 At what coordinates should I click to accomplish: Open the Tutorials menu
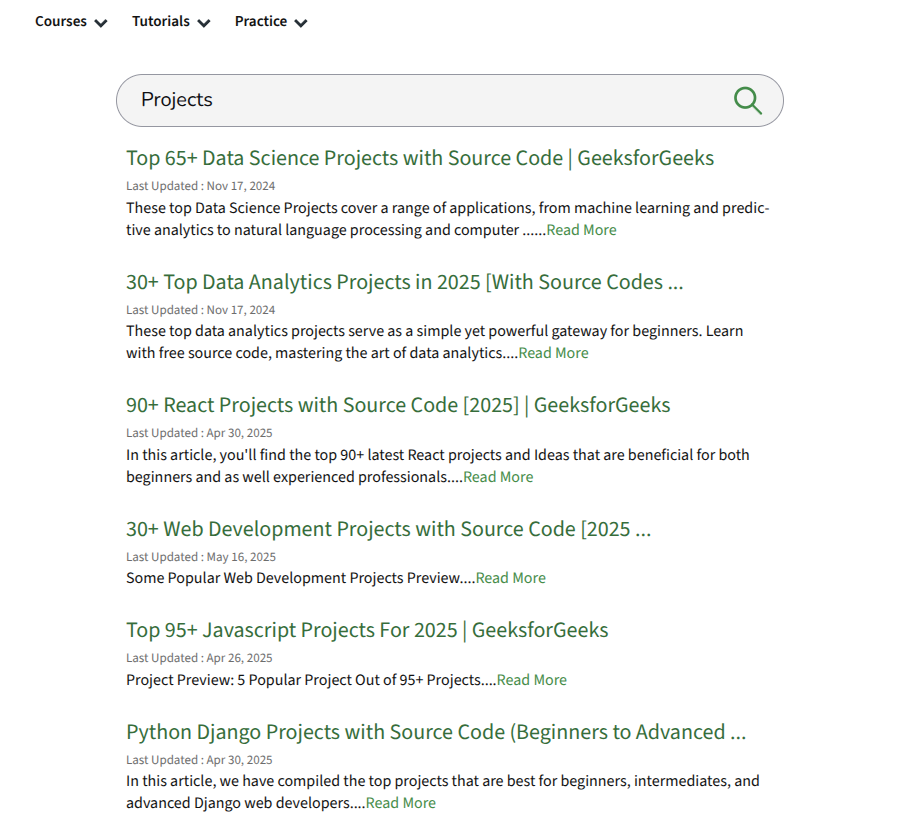tap(161, 21)
